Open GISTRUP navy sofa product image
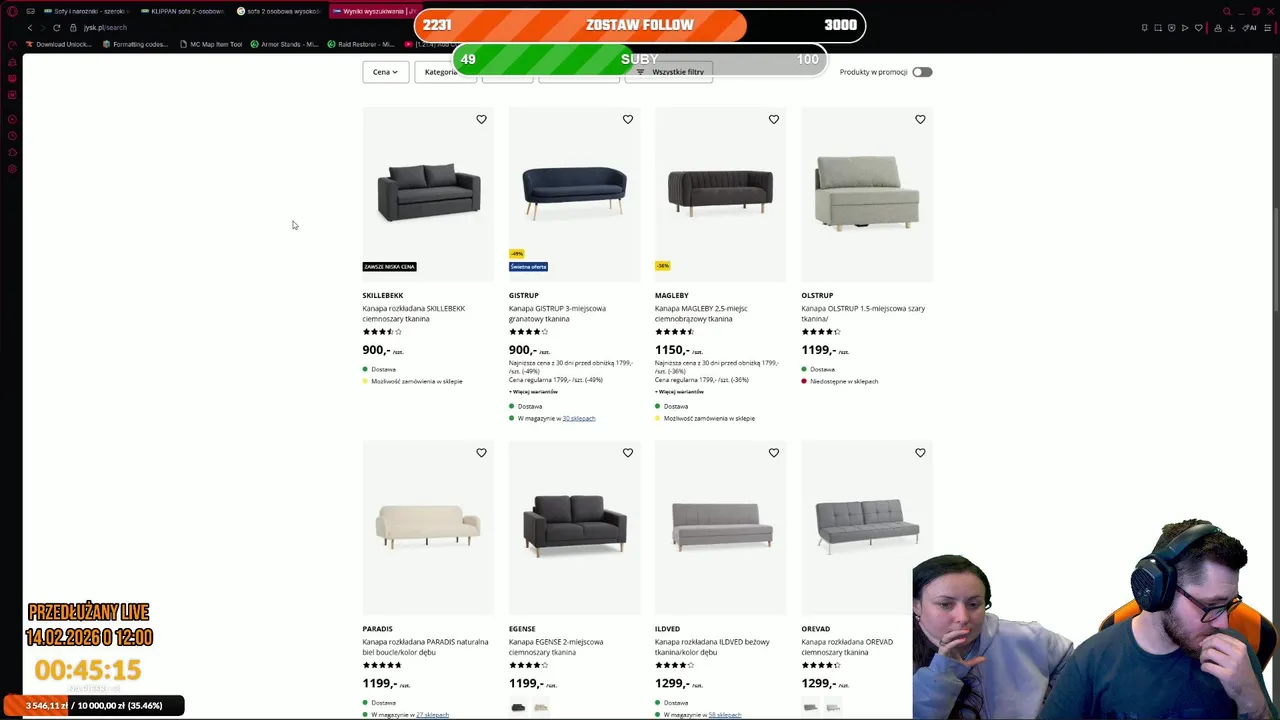This screenshot has height=720, width=1280. 574,192
